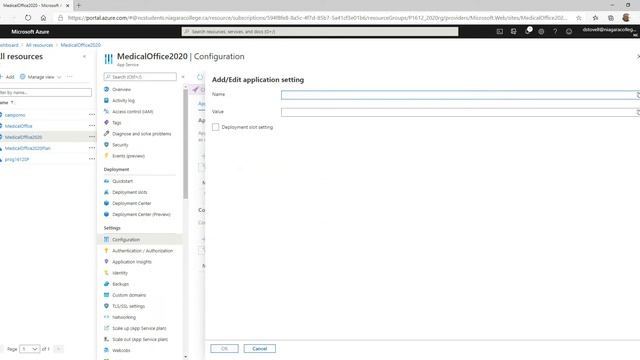Open Azure Cloud Shell icon
Image resolution: width=640 pixels, height=360 pixels.
(500, 31)
